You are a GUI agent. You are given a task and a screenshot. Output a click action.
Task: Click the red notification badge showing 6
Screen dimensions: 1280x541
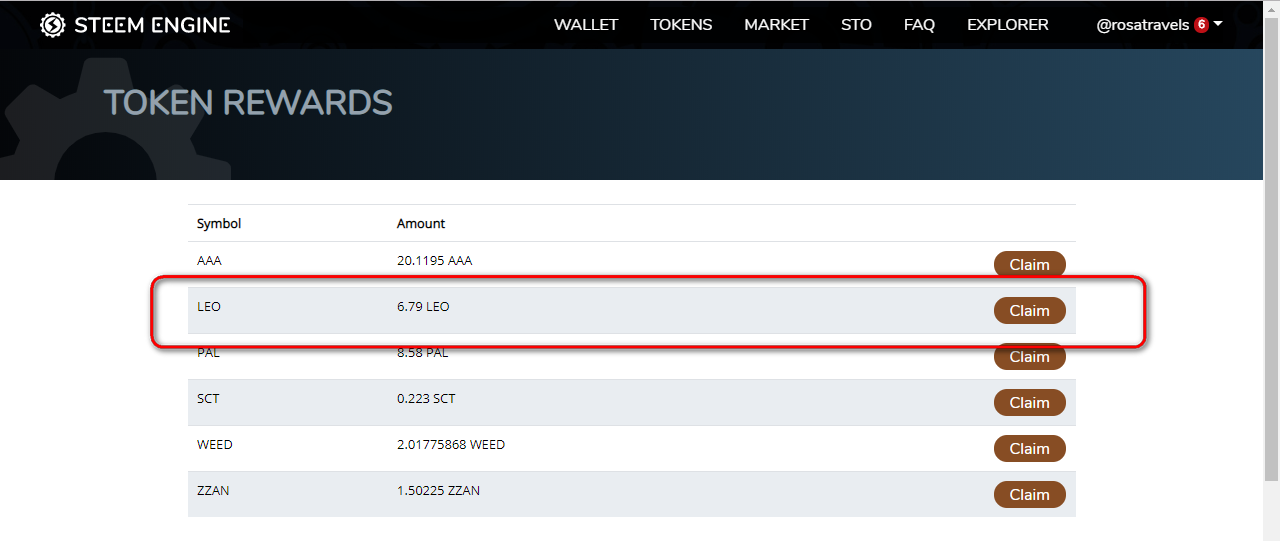coord(1201,25)
